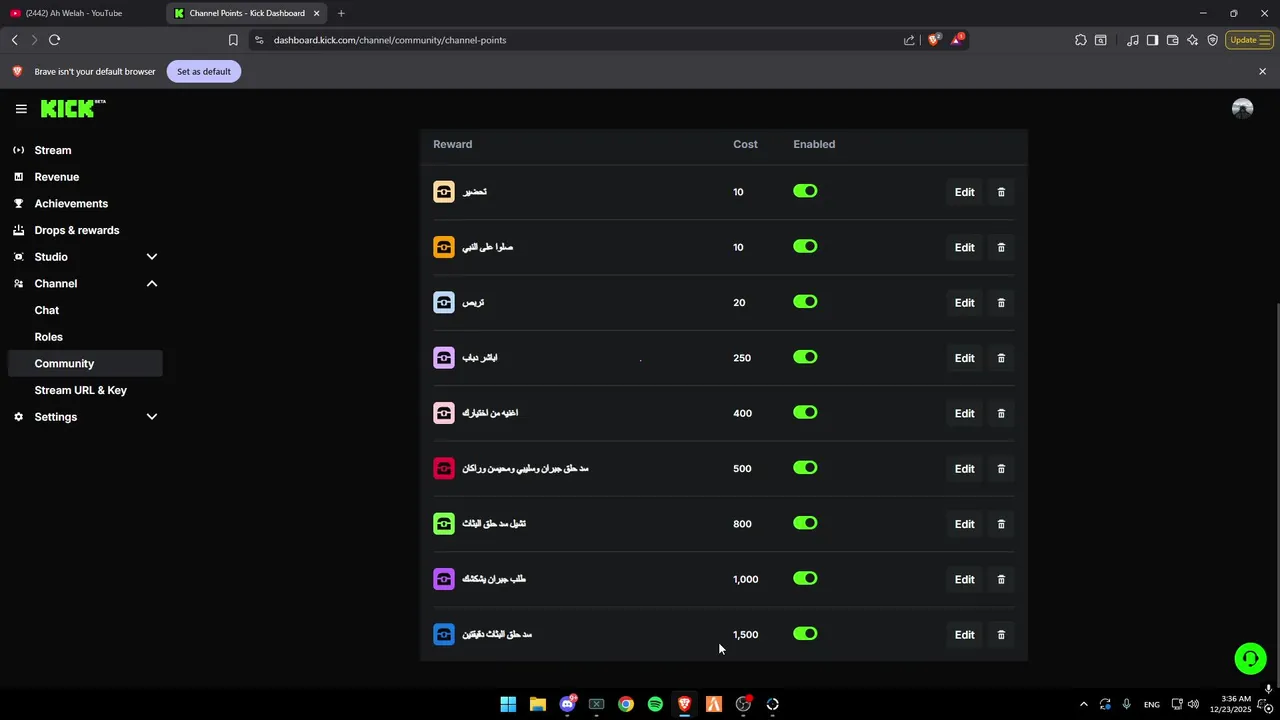
Task: Click the red color swatch of 500-cost reward
Action: 444,468
